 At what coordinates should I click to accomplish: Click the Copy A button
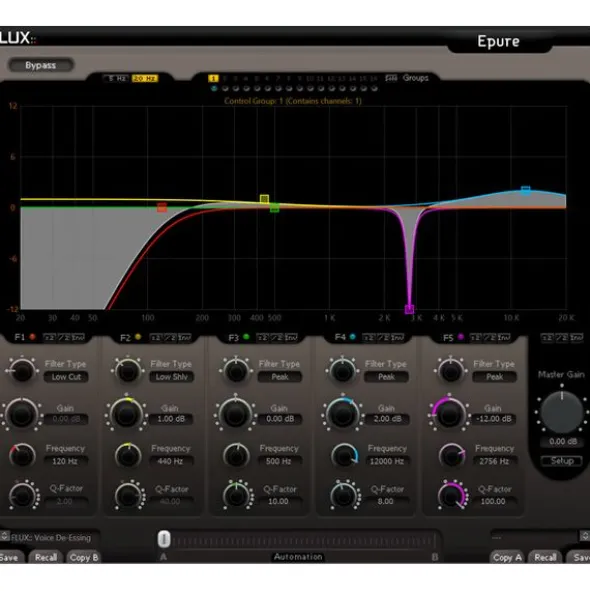click(x=507, y=557)
